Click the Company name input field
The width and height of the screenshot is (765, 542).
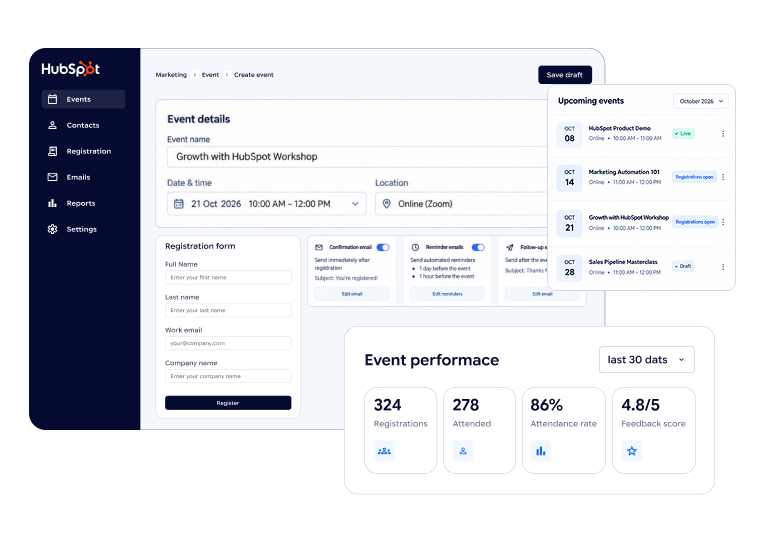tap(228, 376)
